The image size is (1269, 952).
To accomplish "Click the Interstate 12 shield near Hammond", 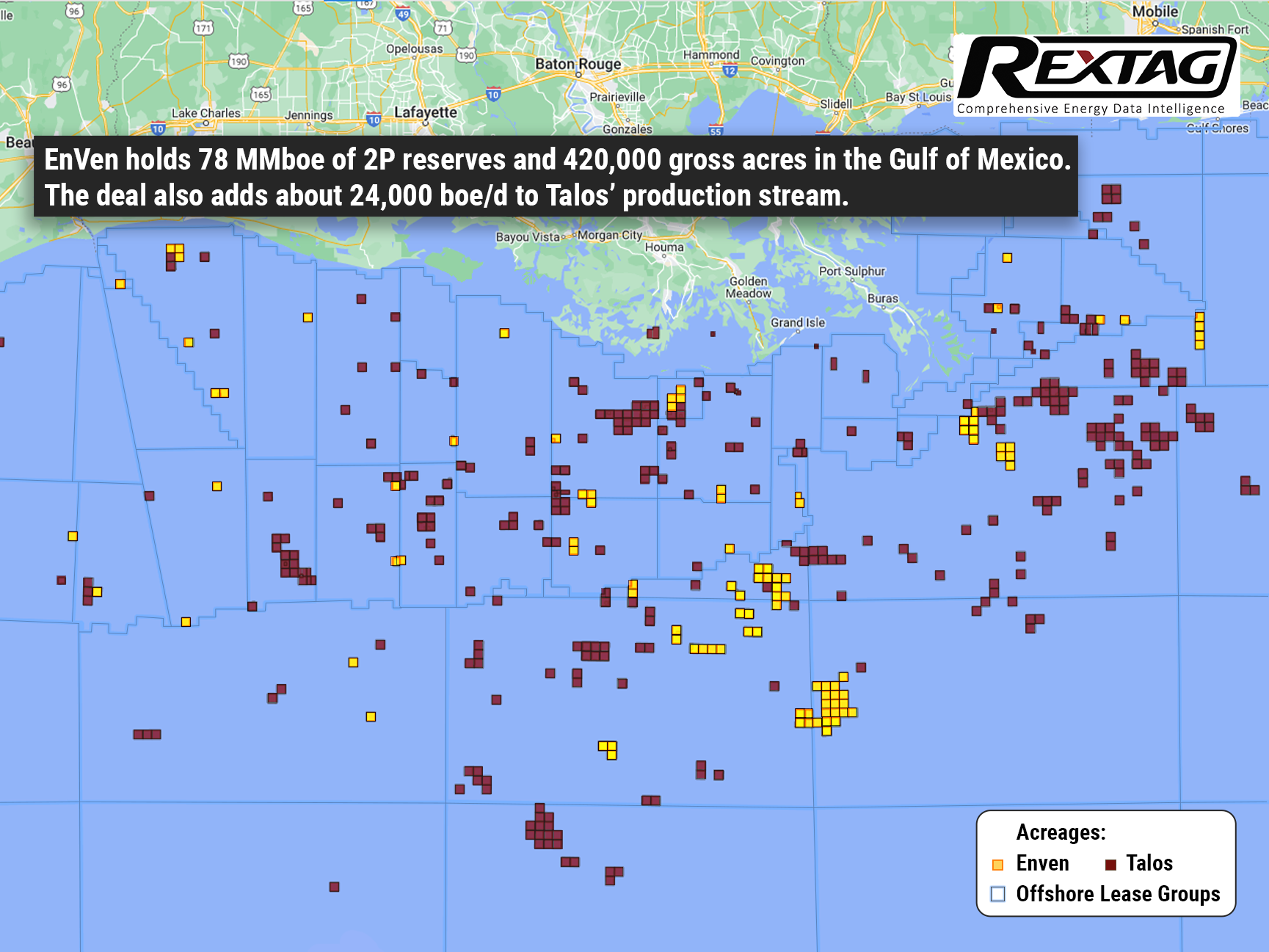I will click(x=730, y=70).
